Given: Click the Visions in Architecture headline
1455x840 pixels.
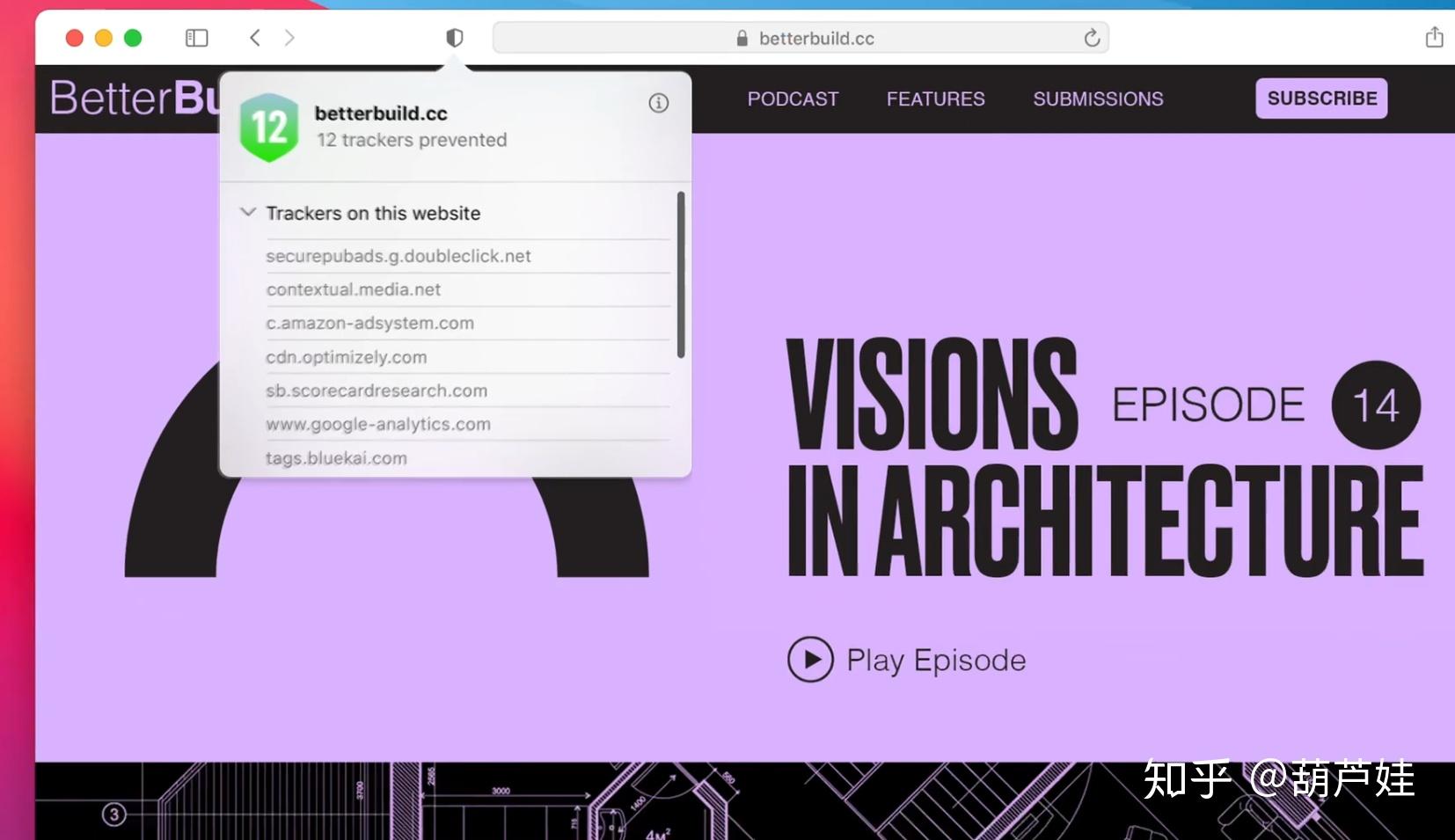Looking at the screenshot, I should click(1104, 457).
